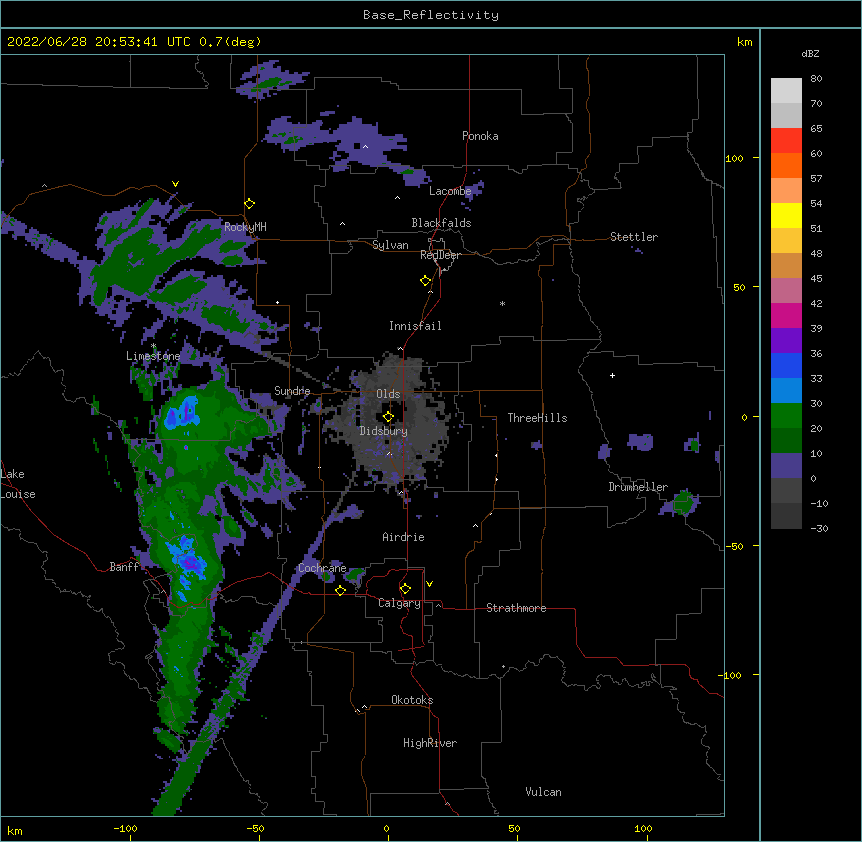Viewport: 862px width, 842px height.
Task: Click the Strathmore label
Action: click(x=516, y=608)
